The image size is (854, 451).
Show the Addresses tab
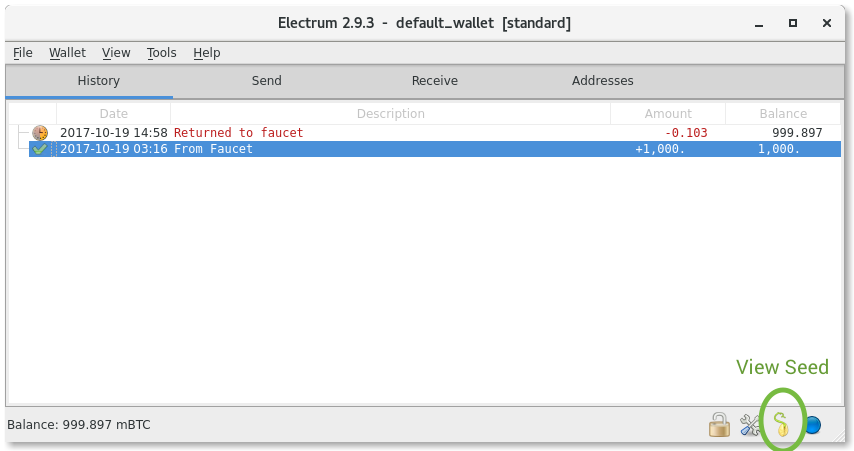click(602, 81)
